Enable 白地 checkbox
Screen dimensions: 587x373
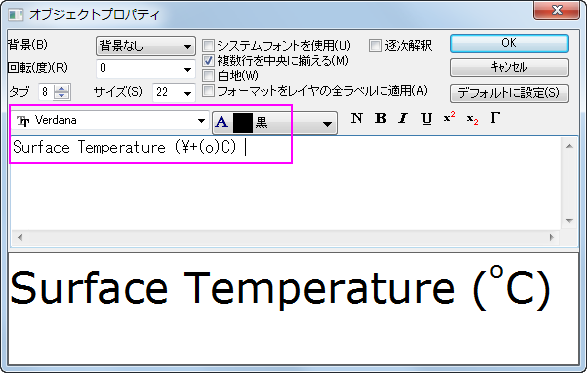pos(208,75)
